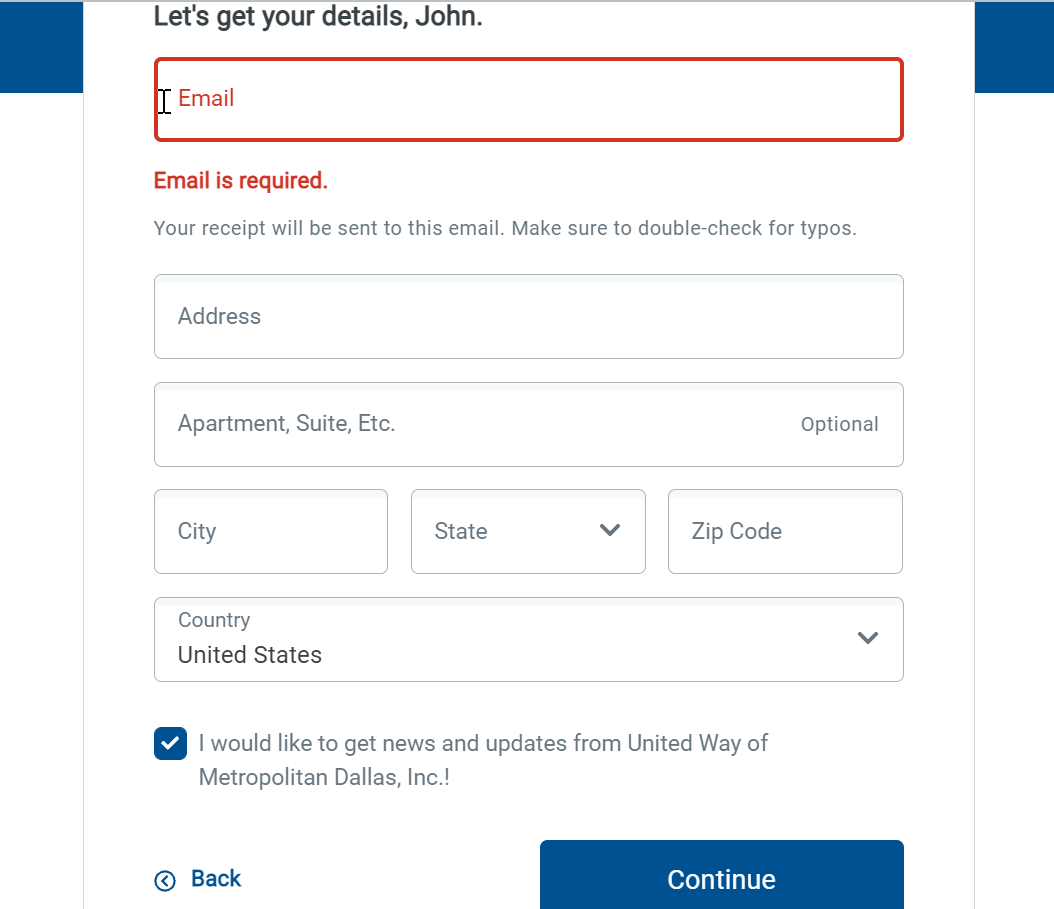The height and width of the screenshot is (909, 1054).
Task: Open the State dropdown
Action: pyautogui.click(x=528, y=531)
